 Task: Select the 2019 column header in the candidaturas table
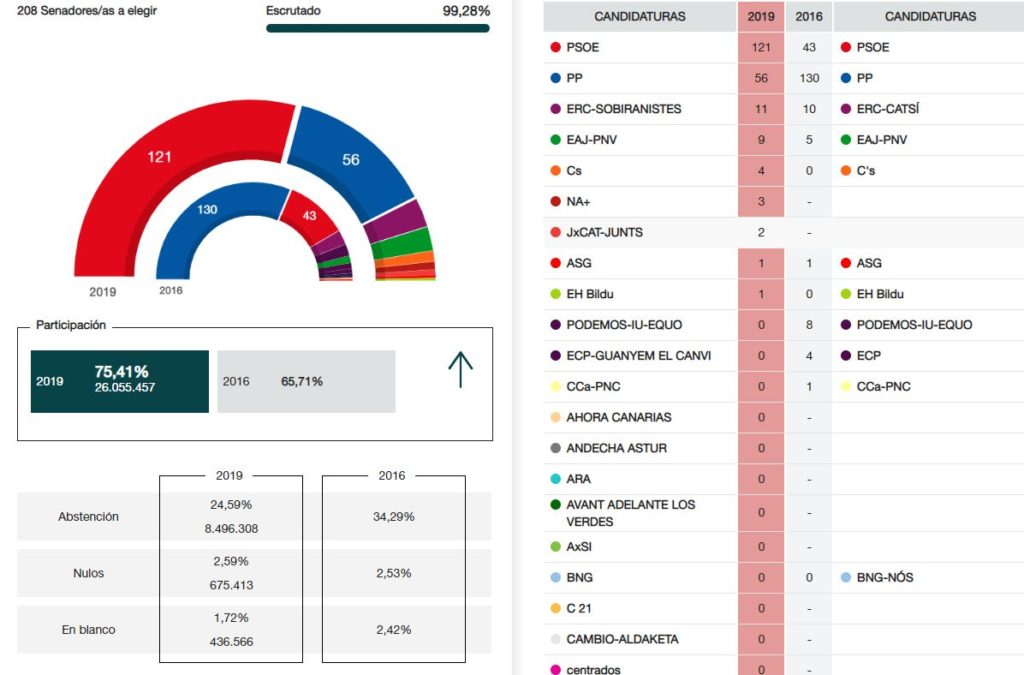tap(761, 17)
